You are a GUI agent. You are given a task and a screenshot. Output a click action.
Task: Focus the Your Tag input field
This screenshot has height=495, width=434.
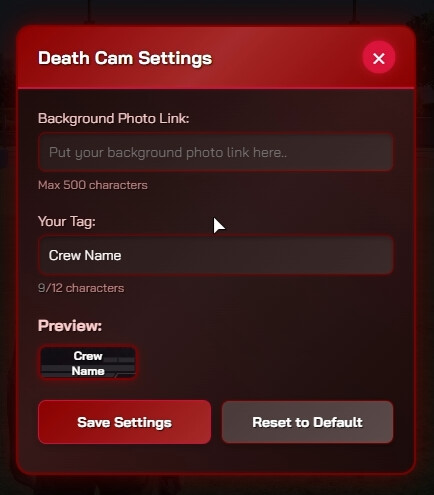click(216, 255)
